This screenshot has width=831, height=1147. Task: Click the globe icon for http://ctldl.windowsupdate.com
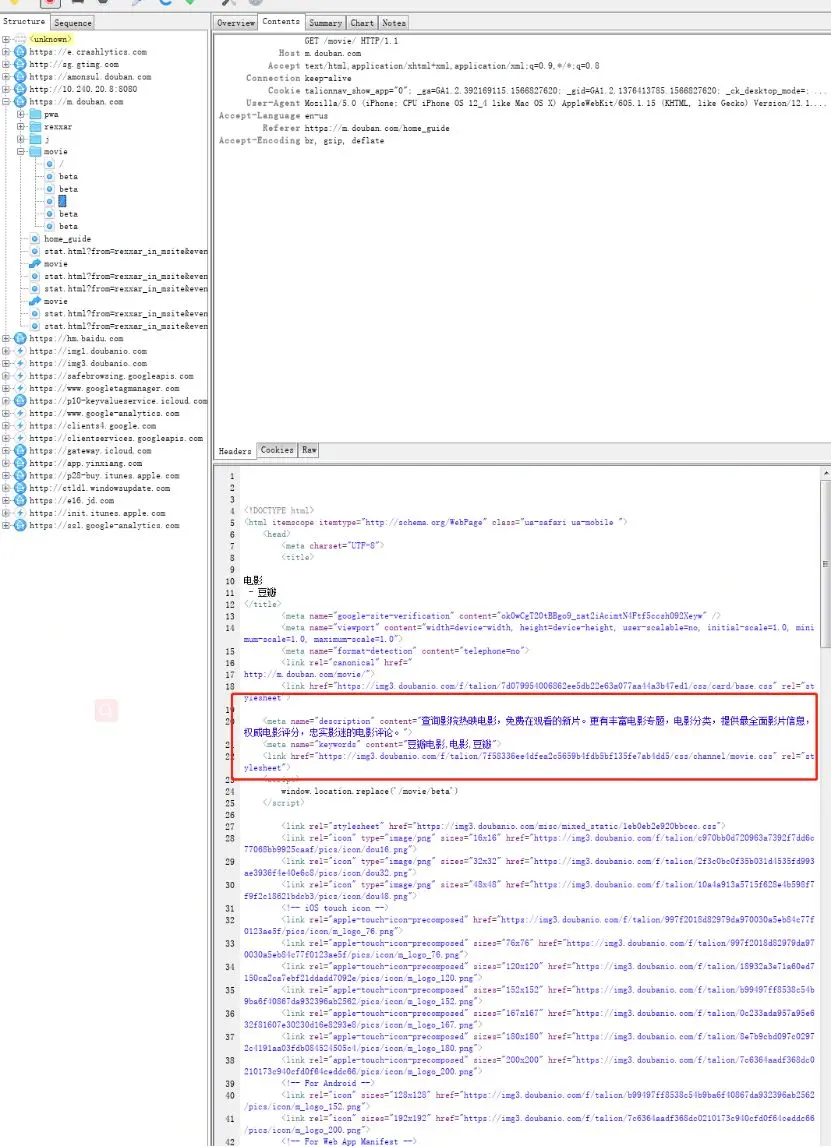[20, 488]
